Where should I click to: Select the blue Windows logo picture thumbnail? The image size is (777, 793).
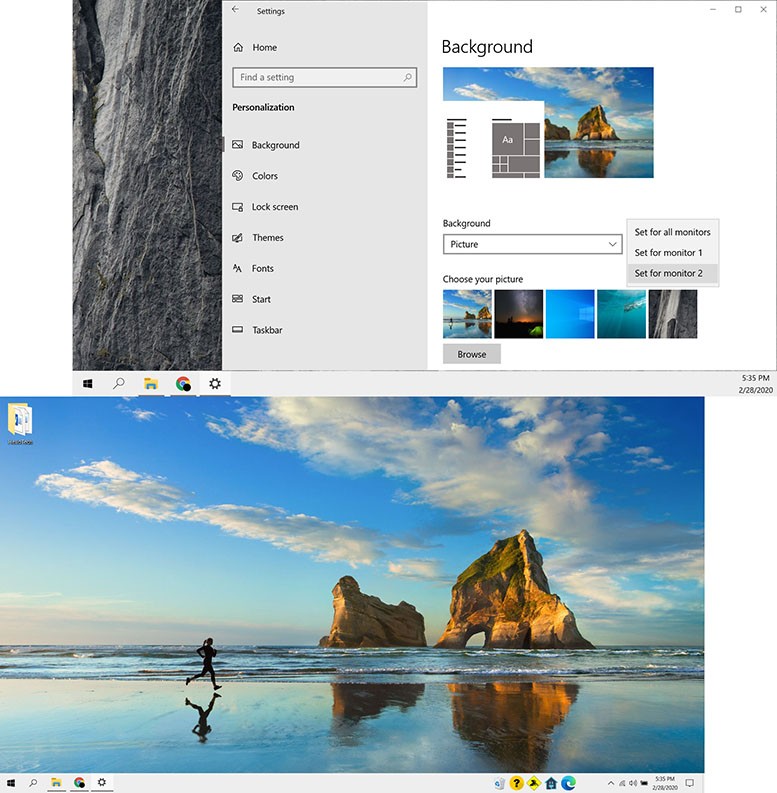pyautogui.click(x=570, y=314)
